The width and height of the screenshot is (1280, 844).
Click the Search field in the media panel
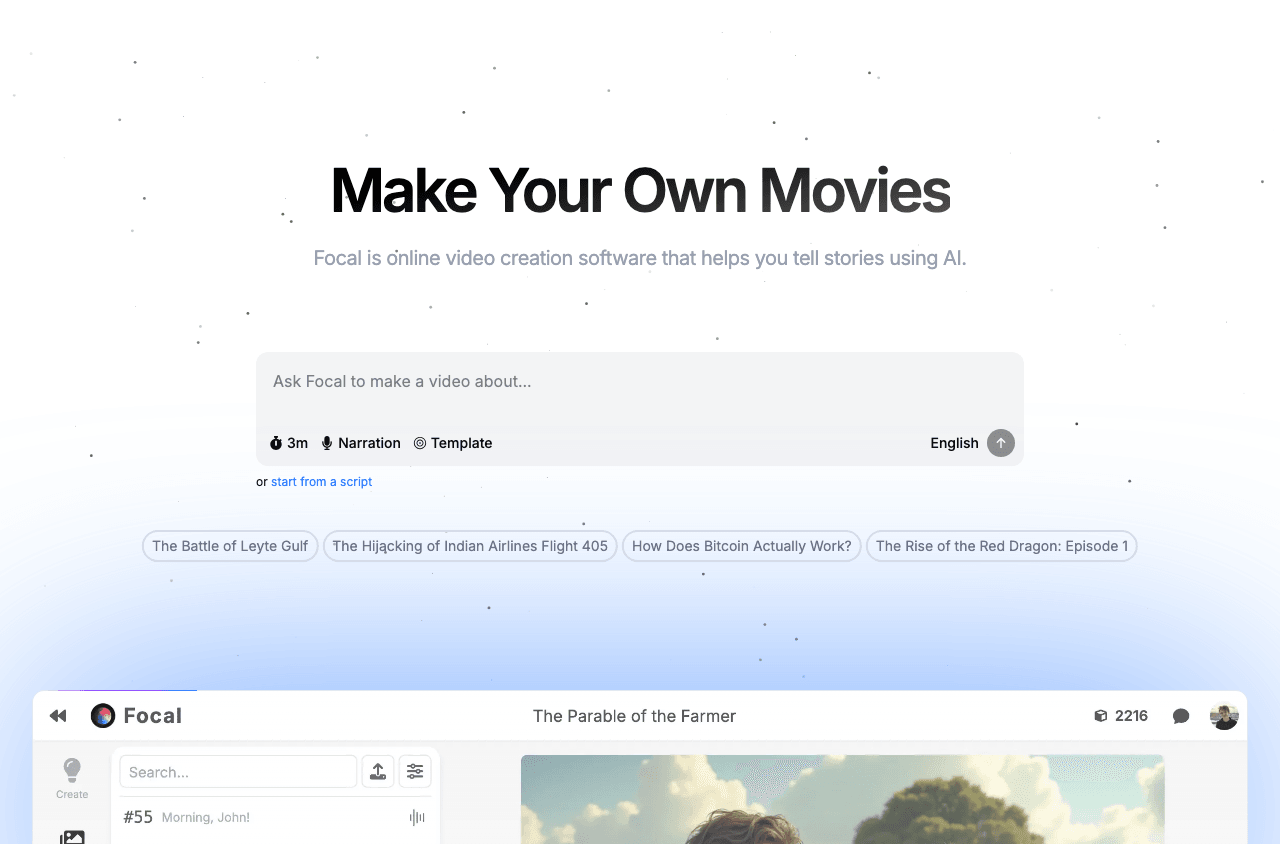[x=238, y=772]
